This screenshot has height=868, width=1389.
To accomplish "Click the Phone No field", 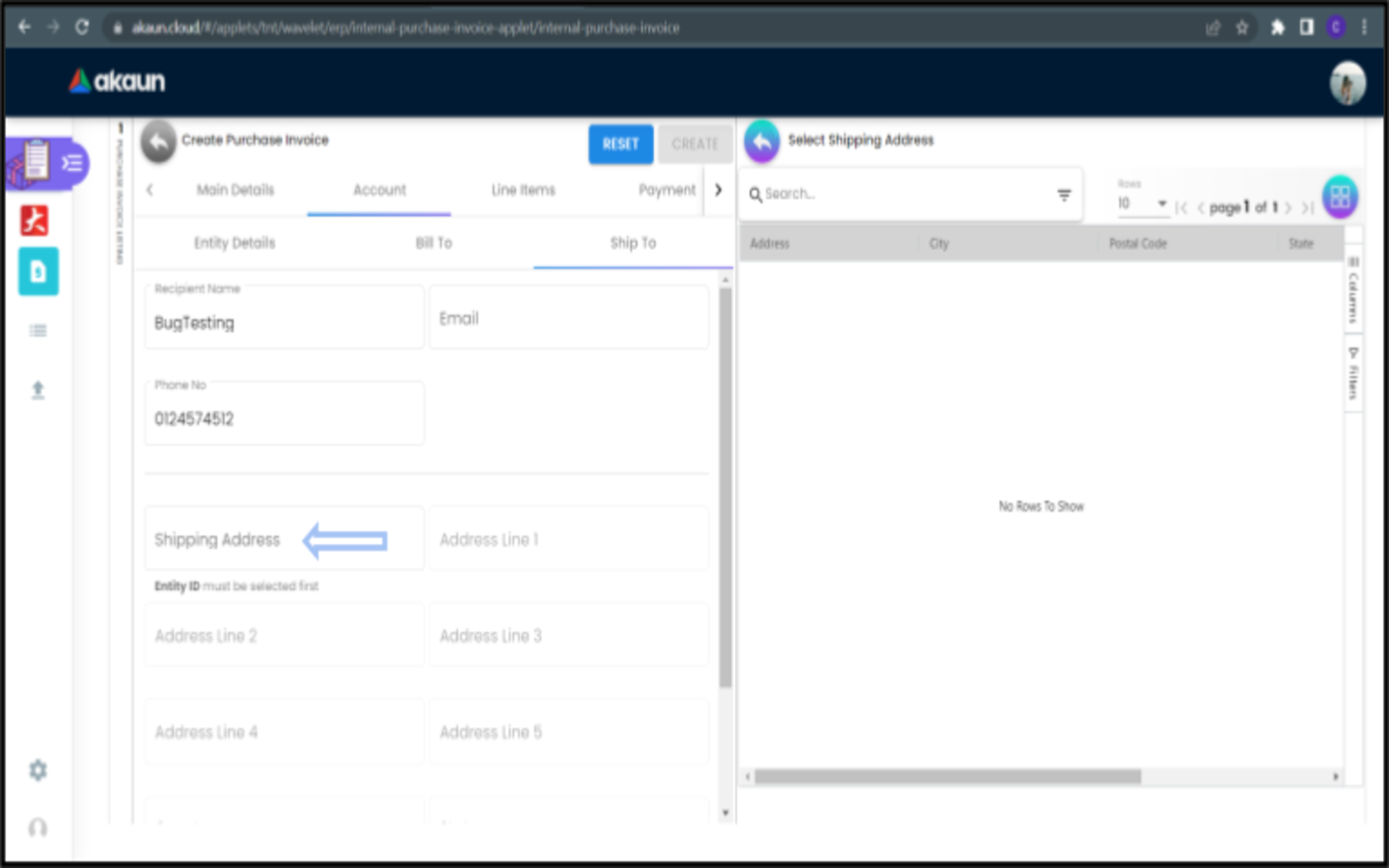I will click(x=285, y=414).
